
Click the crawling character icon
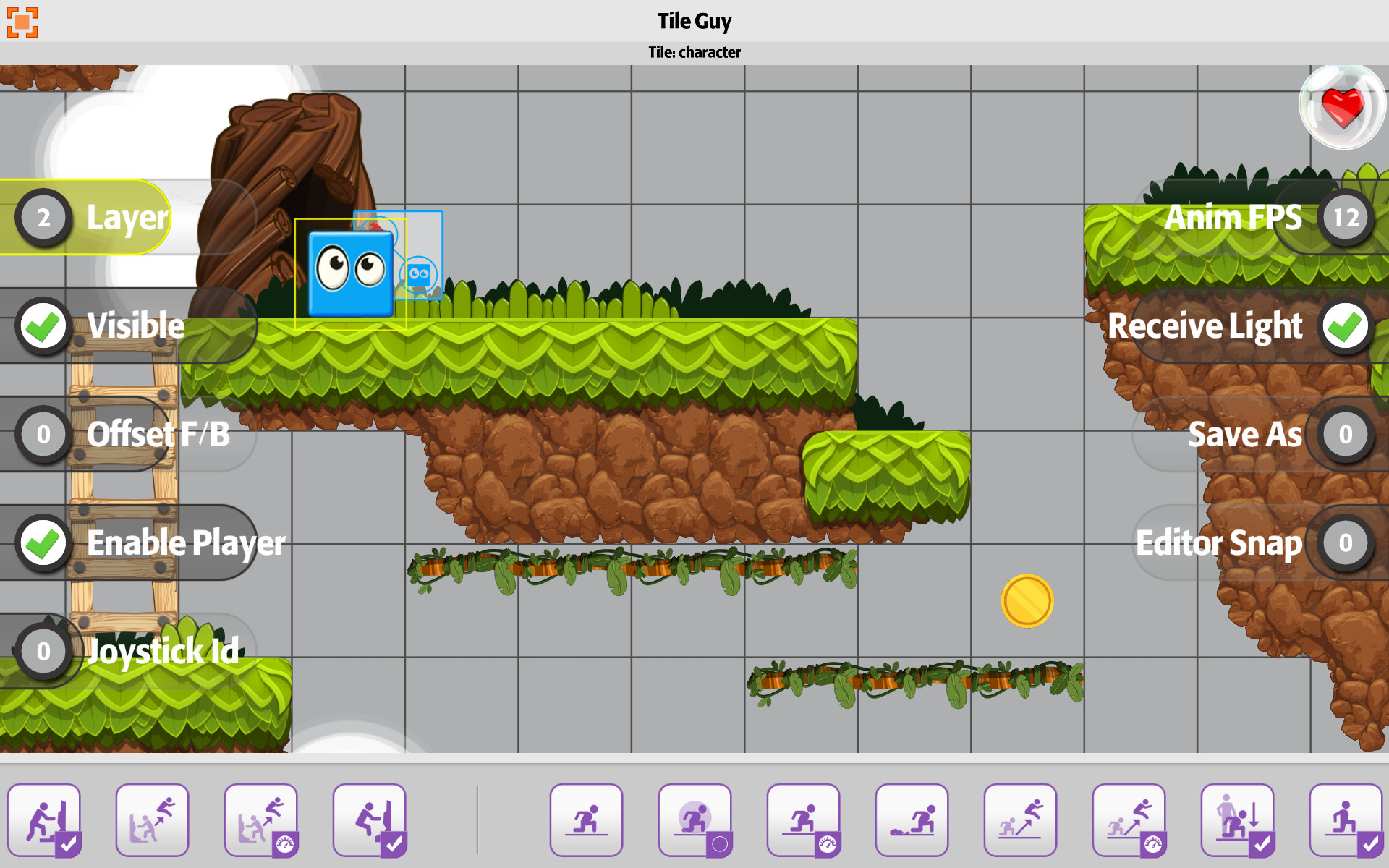912,820
